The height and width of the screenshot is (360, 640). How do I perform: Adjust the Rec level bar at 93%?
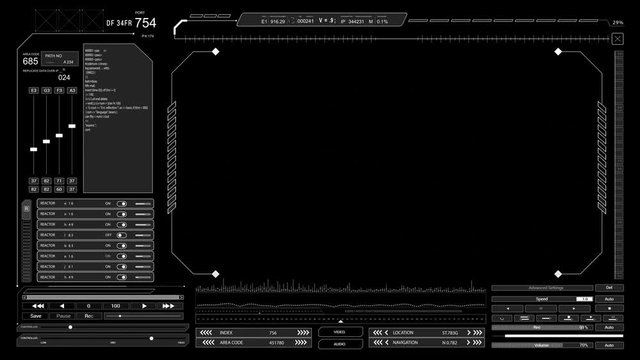pyautogui.click(x=542, y=327)
